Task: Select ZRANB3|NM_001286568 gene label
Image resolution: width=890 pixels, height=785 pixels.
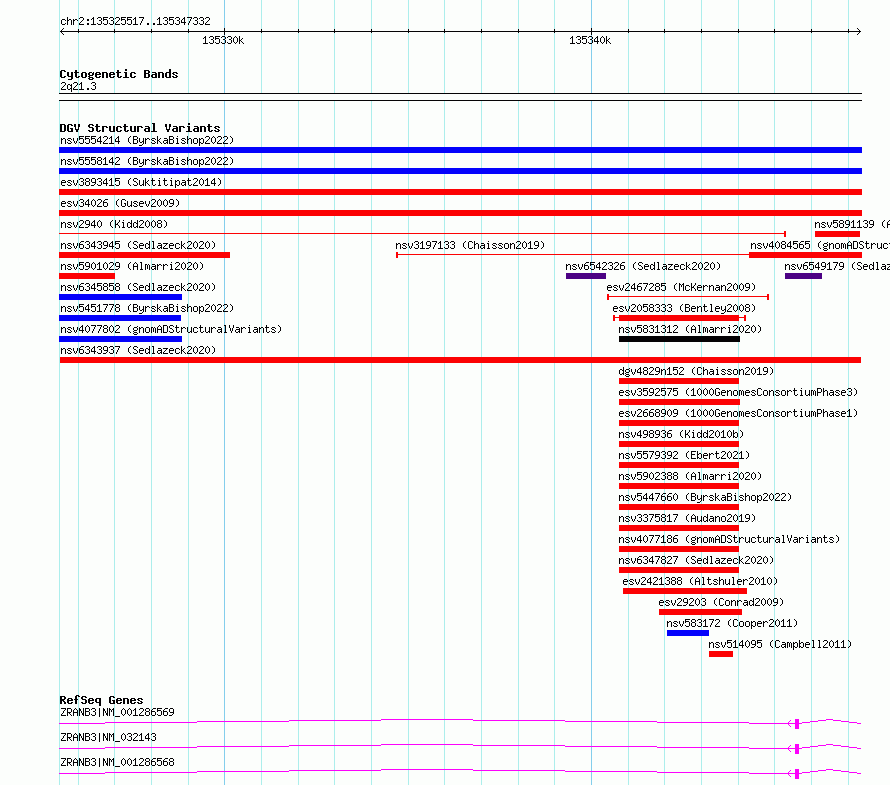Action: (x=117, y=762)
